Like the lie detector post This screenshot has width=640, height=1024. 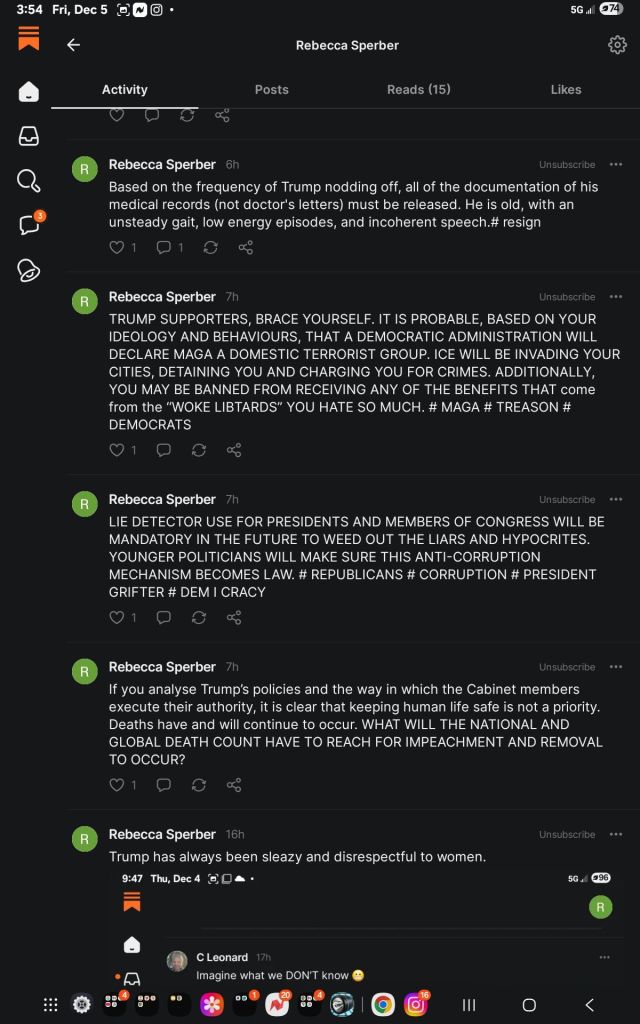[117, 618]
